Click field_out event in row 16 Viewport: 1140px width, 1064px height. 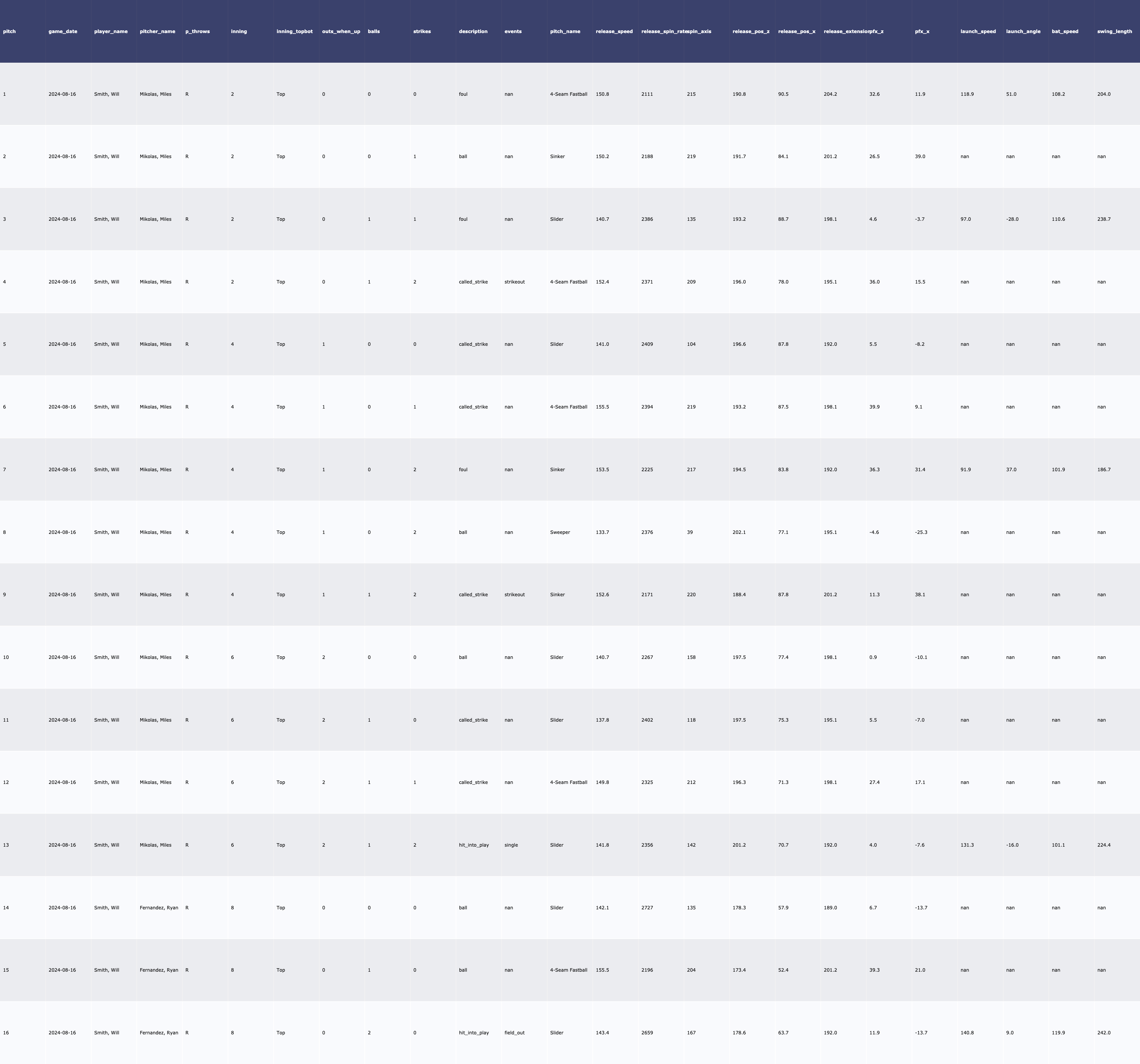515,1032
